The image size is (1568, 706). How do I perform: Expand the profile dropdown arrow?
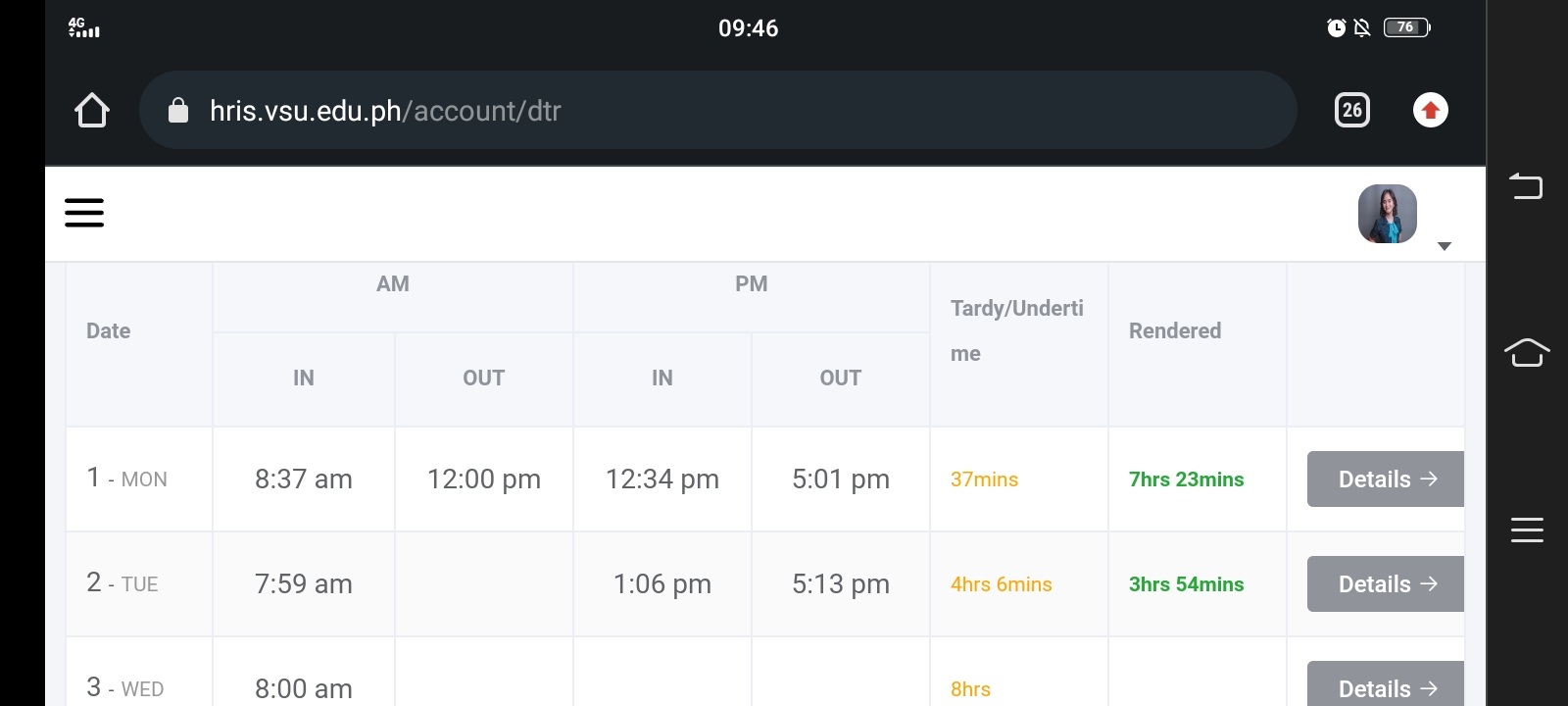tap(1444, 246)
